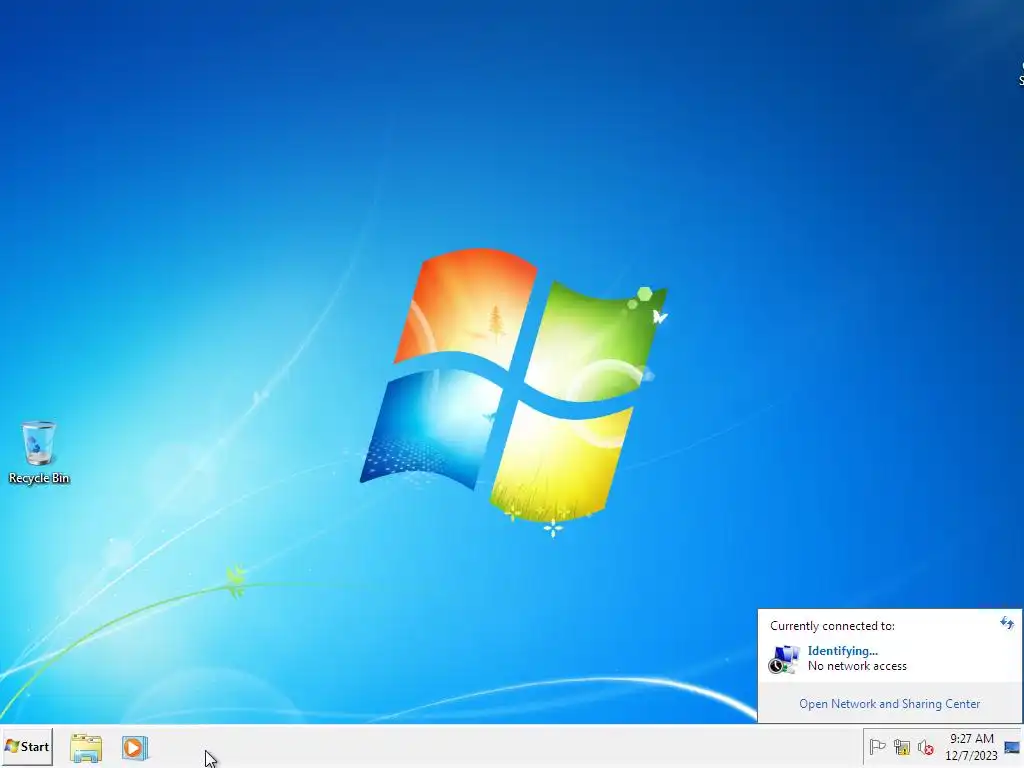This screenshot has width=1024, height=768.
Task: Open the Action Center flag icon
Action: click(x=877, y=746)
